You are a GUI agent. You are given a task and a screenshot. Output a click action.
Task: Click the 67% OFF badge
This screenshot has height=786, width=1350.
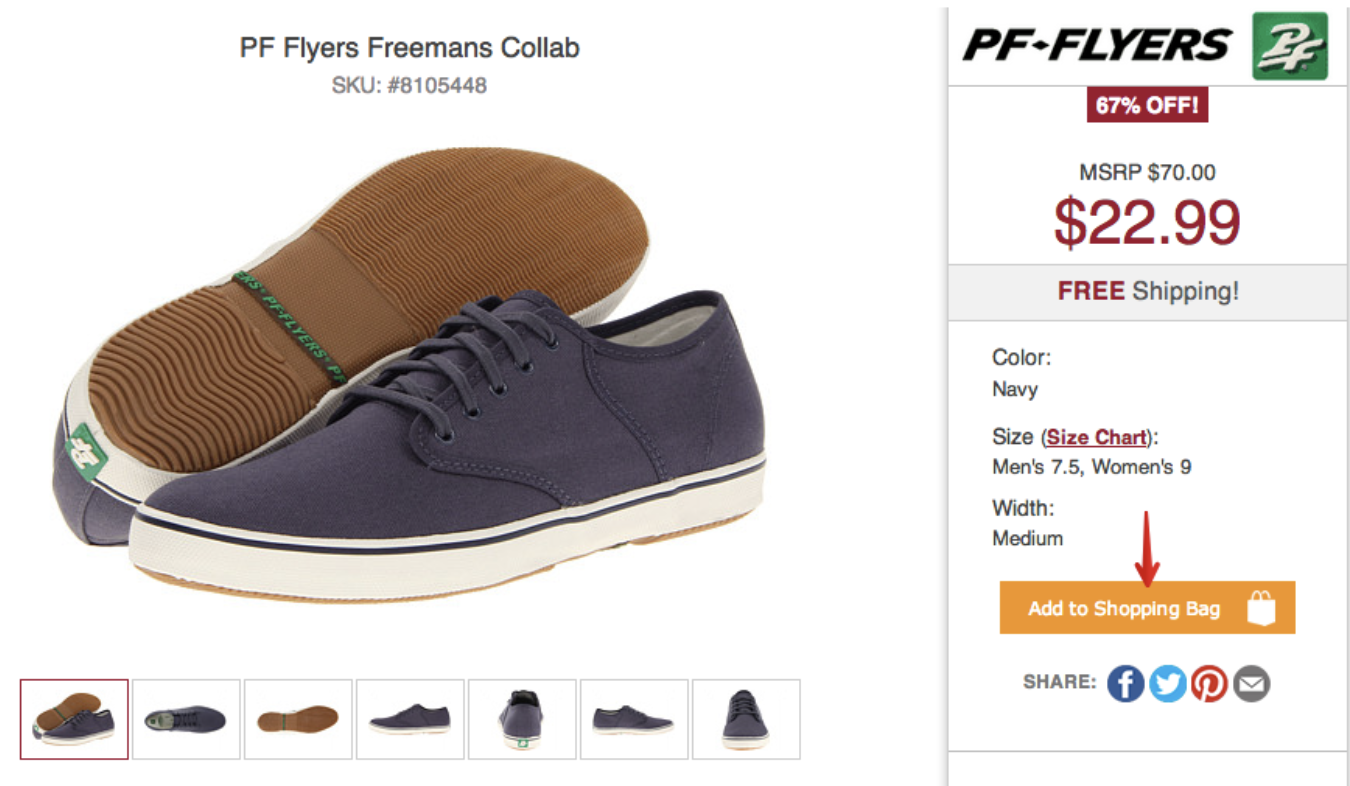1147,105
